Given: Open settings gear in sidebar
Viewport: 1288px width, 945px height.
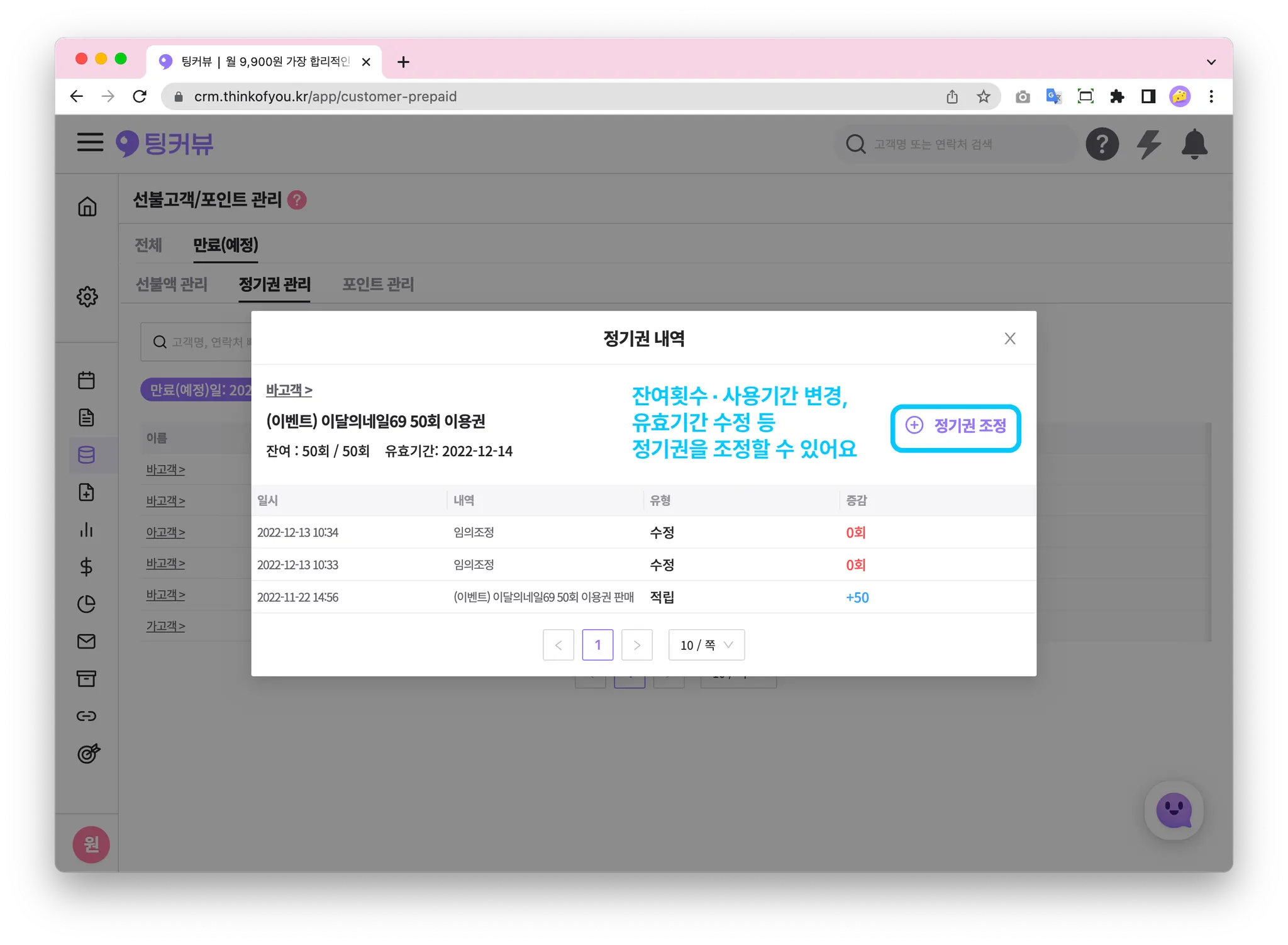Looking at the screenshot, I should (x=87, y=296).
